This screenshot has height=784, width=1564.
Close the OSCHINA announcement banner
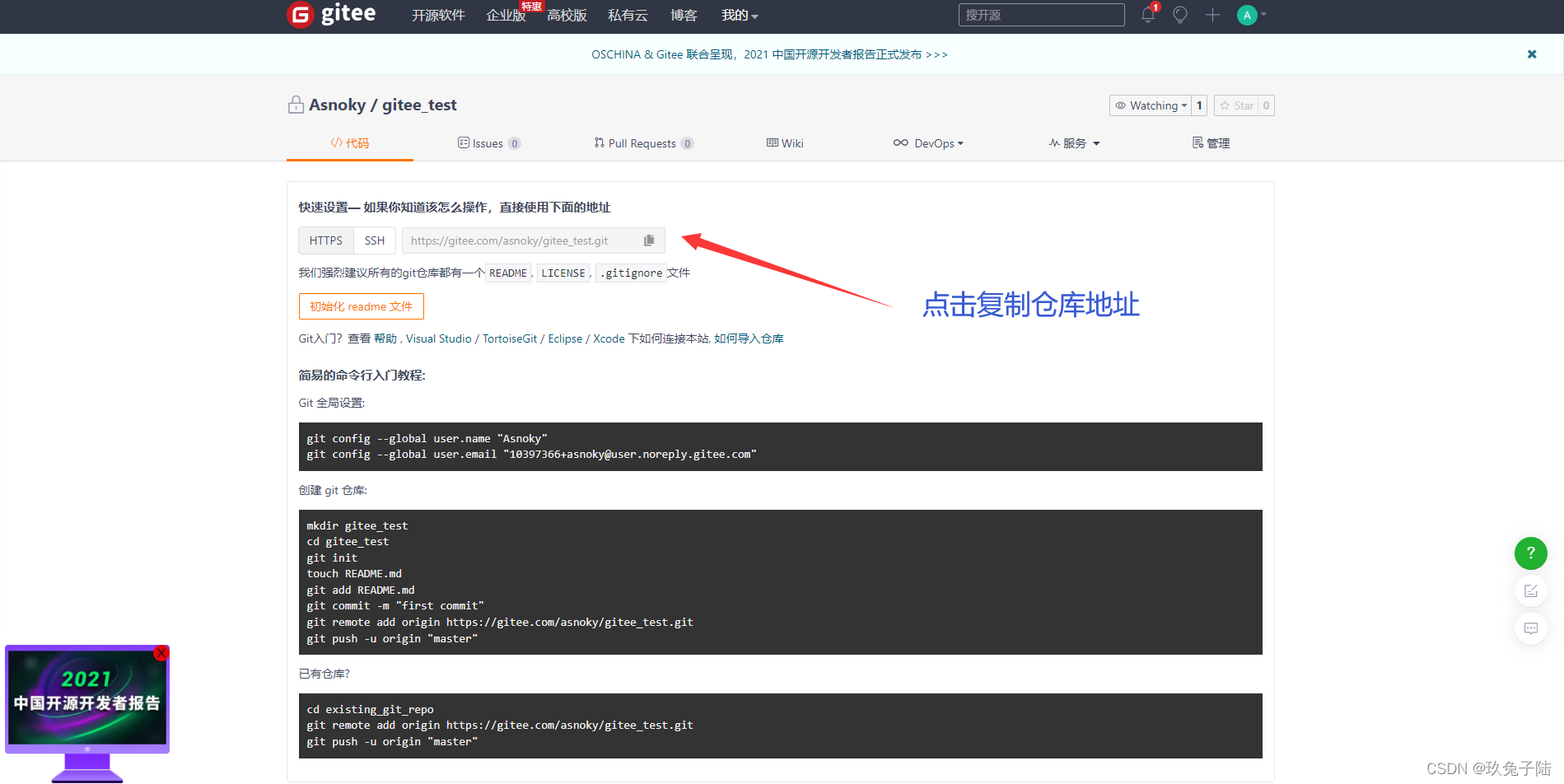coord(1532,54)
